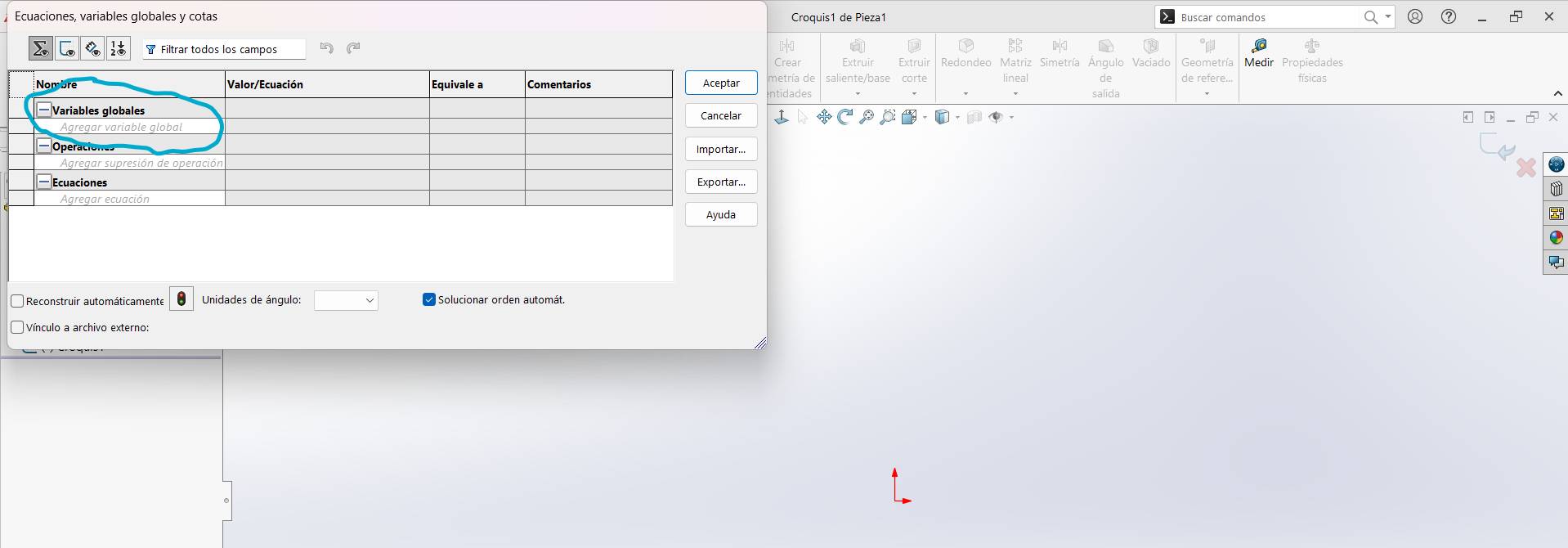Collapse the Operaciones section
This screenshot has width=1568, height=548.
coord(44,146)
